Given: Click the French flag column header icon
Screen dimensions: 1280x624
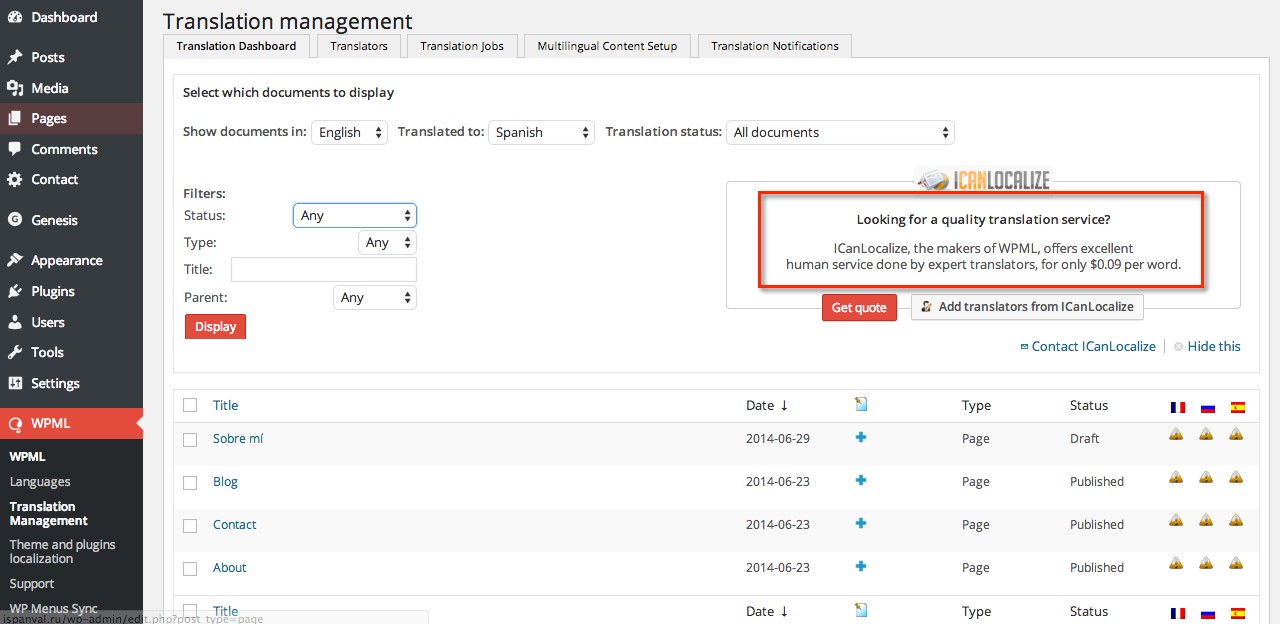Looking at the screenshot, I should point(1177,406).
